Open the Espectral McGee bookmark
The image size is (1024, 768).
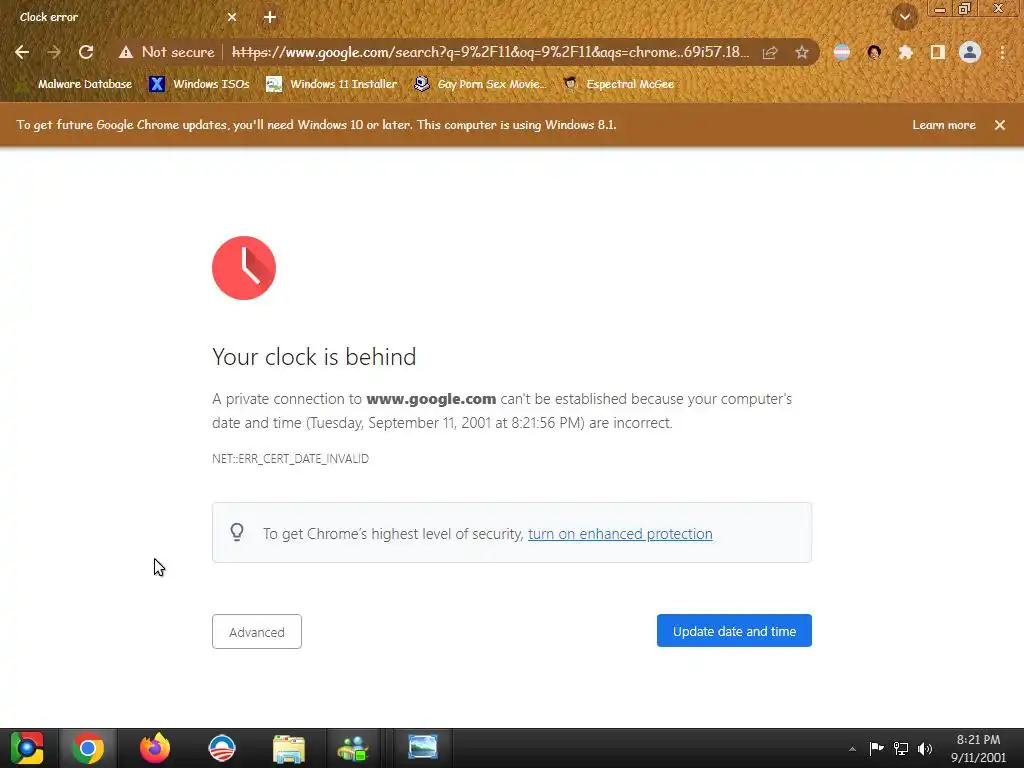click(619, 84)
